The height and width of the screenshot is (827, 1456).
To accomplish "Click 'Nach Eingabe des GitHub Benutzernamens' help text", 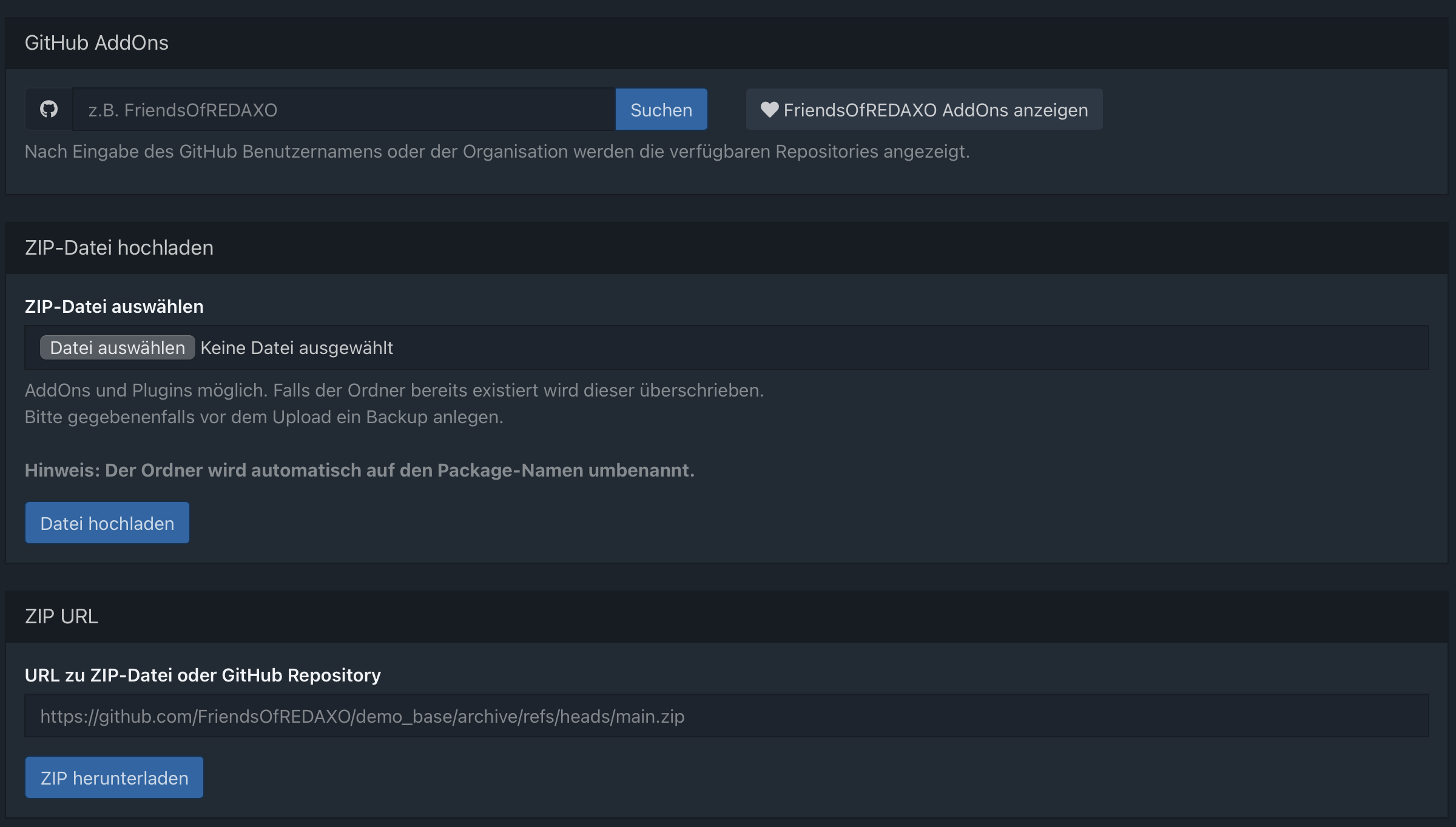I will coord(497,151).
